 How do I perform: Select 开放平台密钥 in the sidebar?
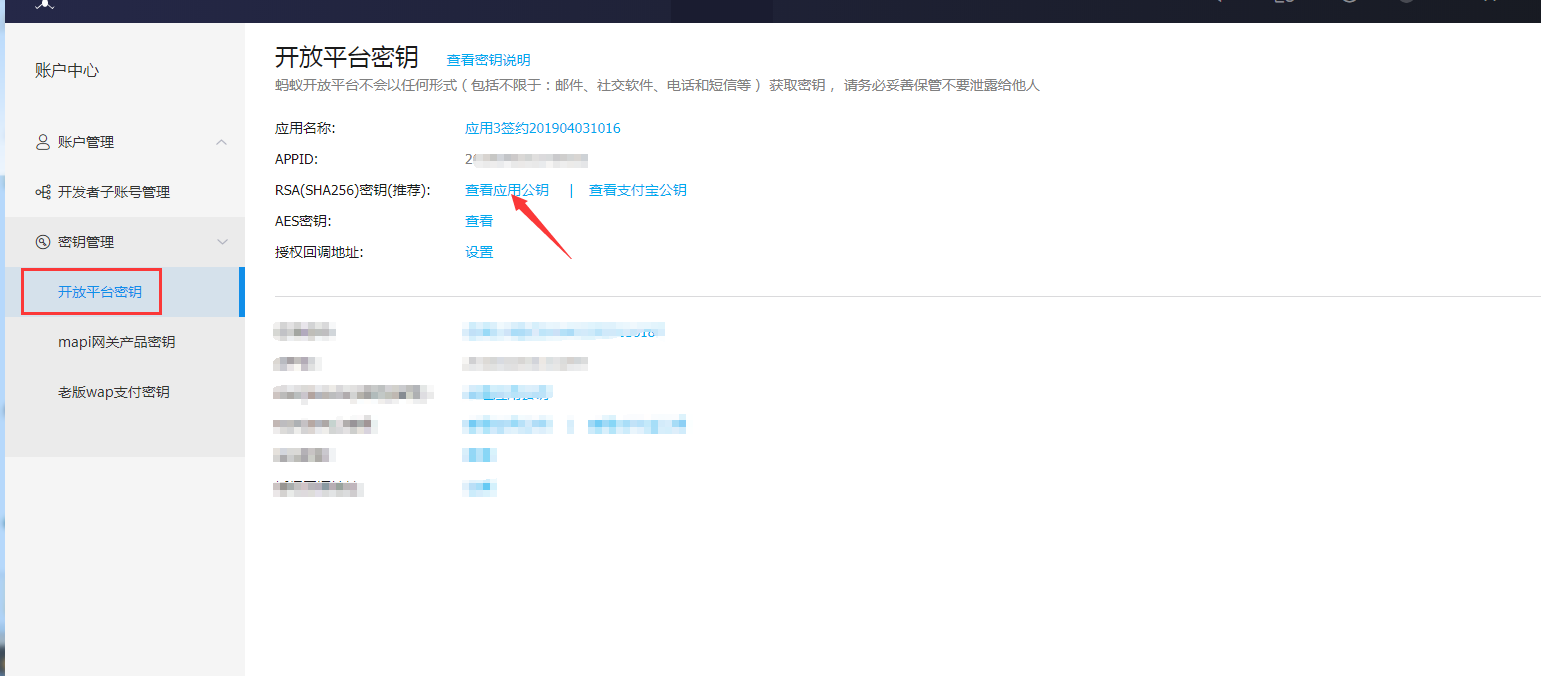click(x=100, y=292)
